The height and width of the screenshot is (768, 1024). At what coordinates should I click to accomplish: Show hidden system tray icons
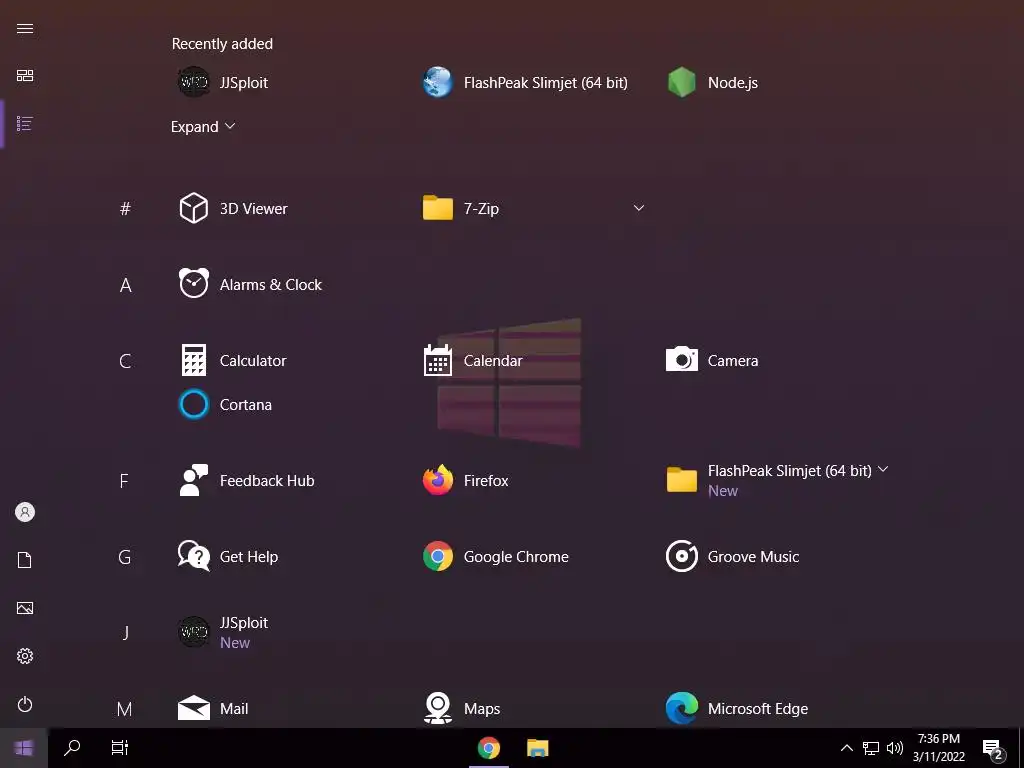pos(846,748)
